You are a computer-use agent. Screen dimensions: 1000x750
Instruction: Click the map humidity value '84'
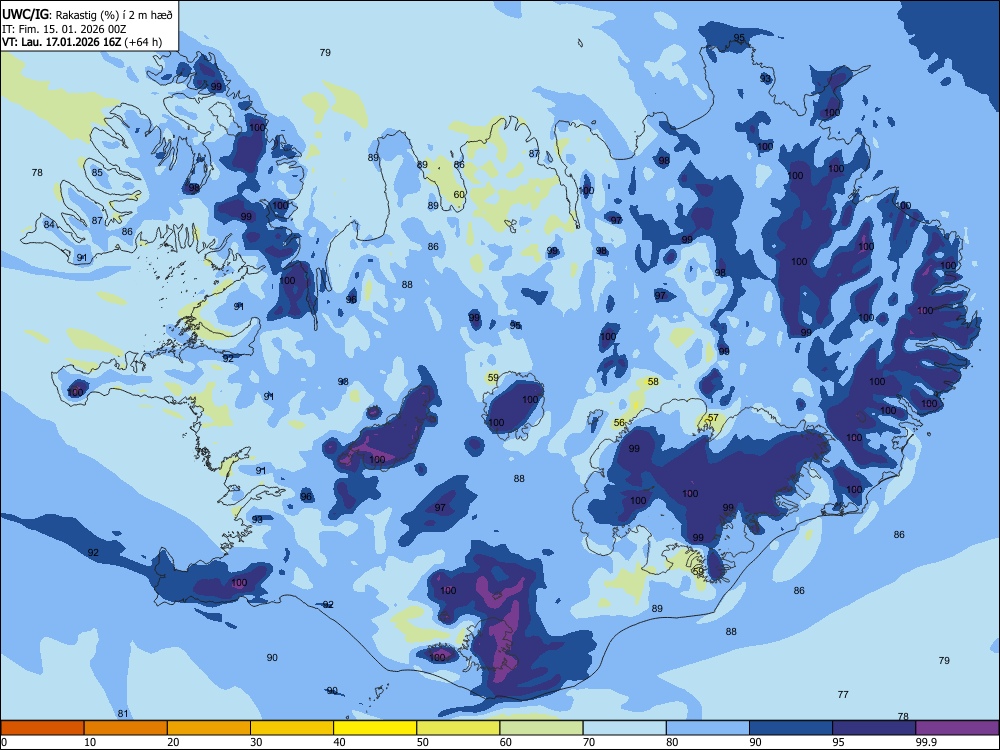(49, 224)
